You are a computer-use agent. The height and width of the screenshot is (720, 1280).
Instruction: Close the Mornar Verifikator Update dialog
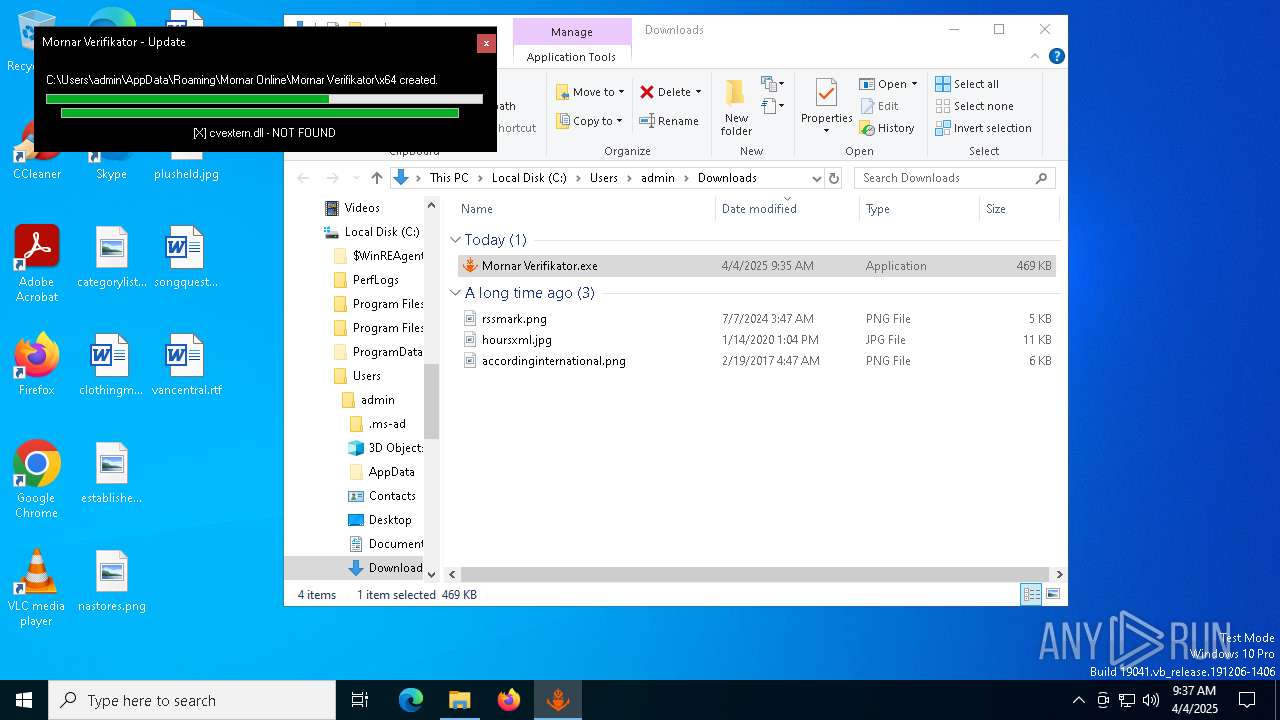click(x=486, y=43)
